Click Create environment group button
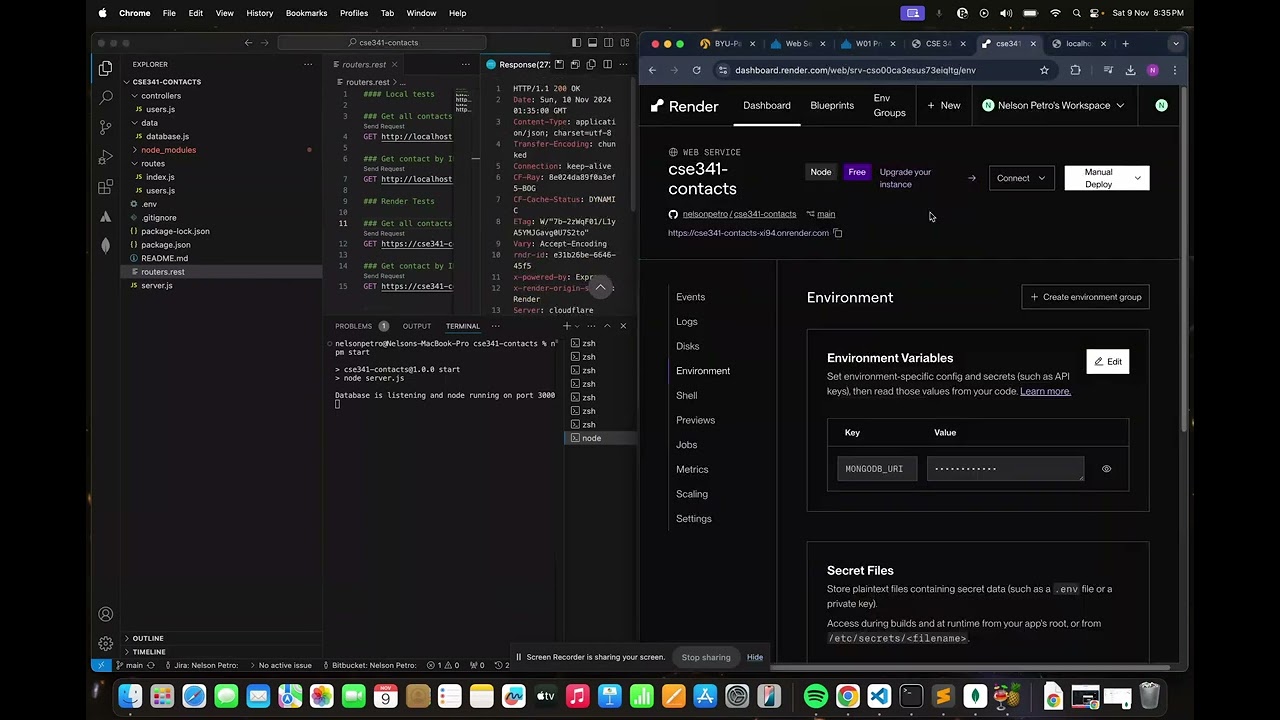1280x720 pixels. pos(1085,297)
